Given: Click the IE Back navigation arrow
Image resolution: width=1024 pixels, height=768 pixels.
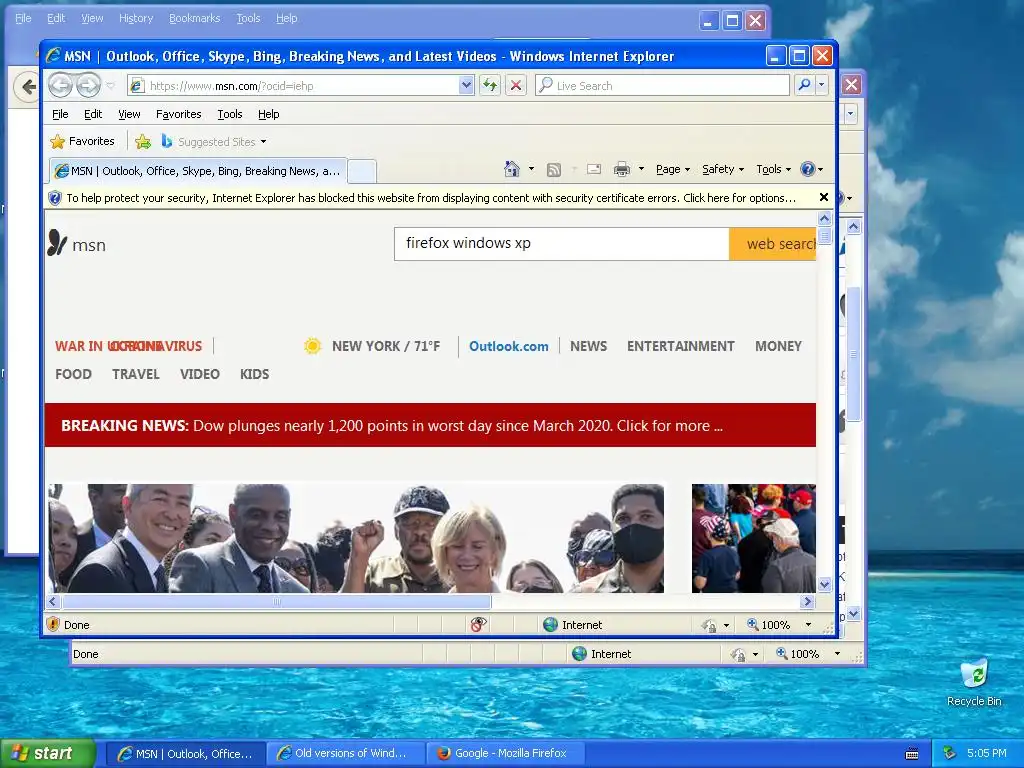Looking at the screenshot, I should [60, 85].
